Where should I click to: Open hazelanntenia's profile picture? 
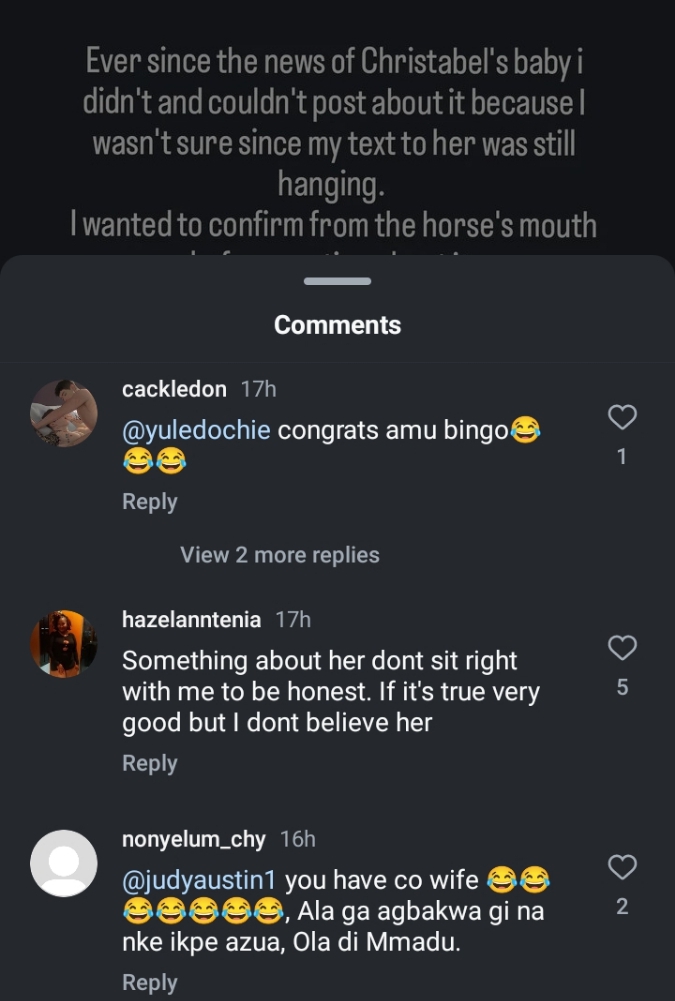(x=64, y=643)
